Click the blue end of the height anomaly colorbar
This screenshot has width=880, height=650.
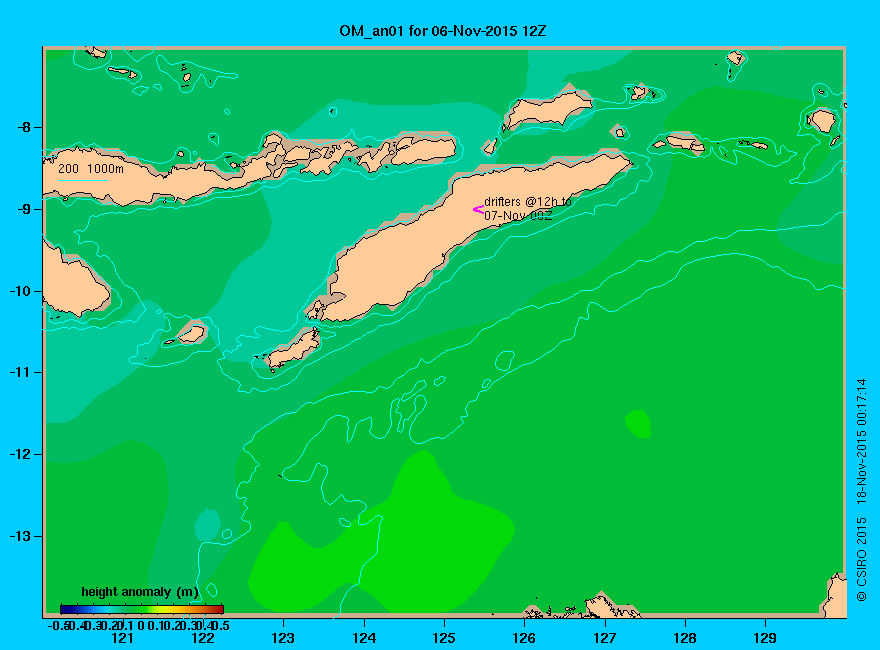tap(66, 609)
